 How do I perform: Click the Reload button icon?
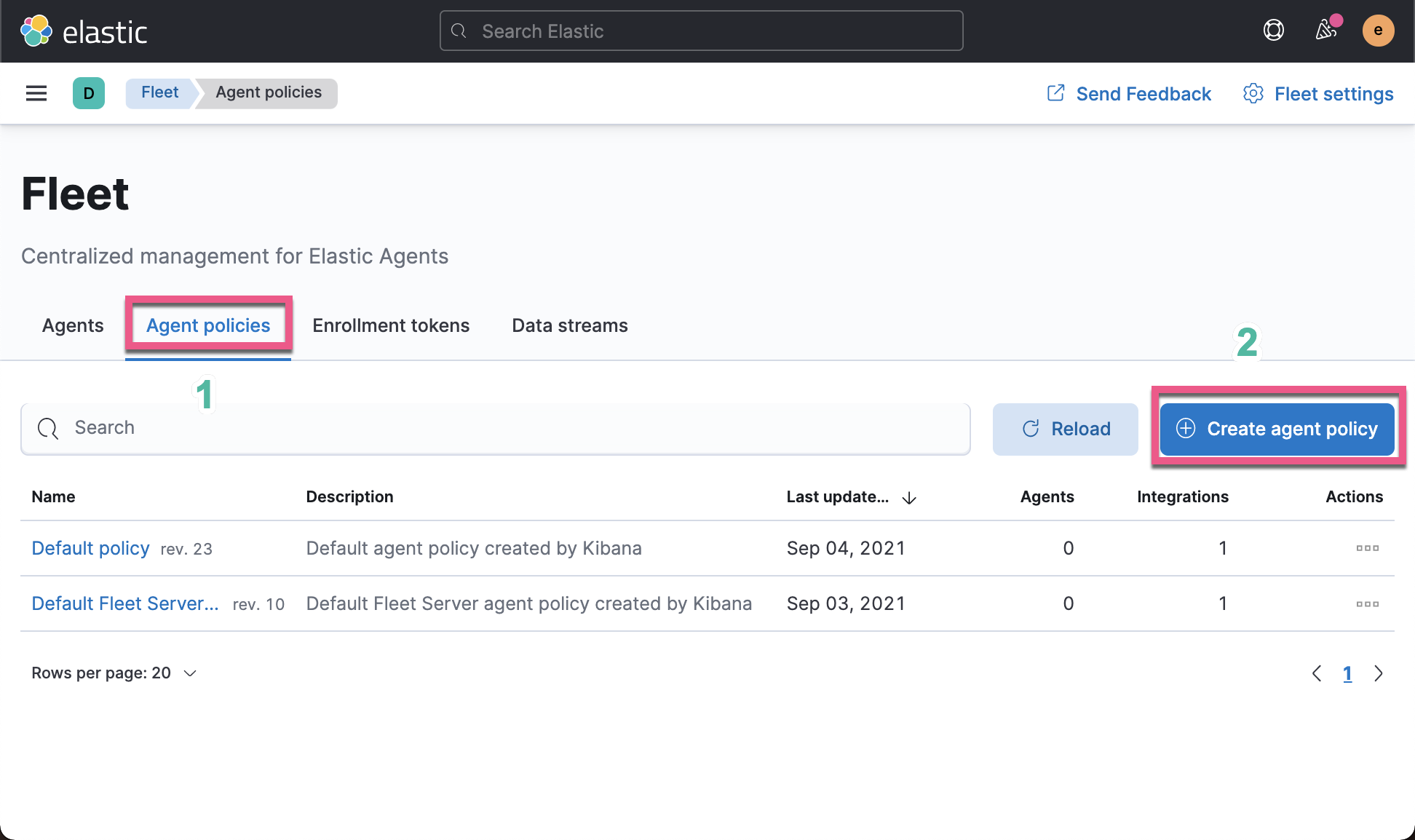point(1030,428)
